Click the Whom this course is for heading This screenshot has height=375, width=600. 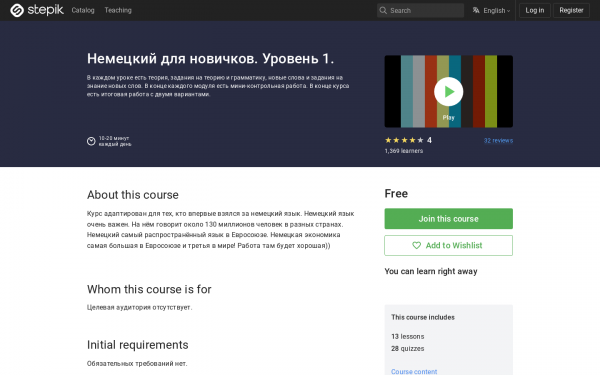point(149,289)
